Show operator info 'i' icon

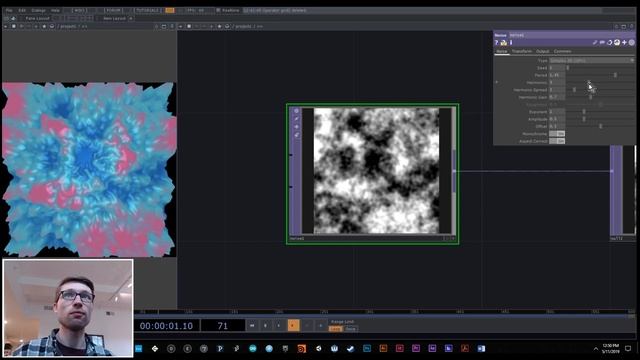(511, 42)
